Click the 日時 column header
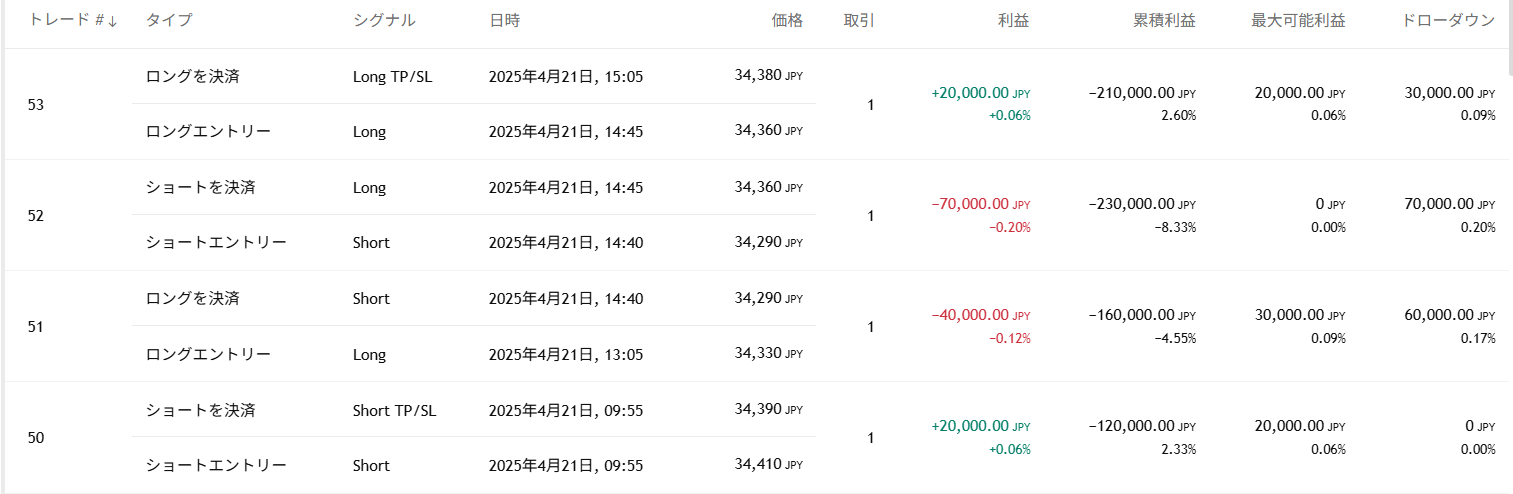This screenshot has height=494, width=1513. [504, 20]
